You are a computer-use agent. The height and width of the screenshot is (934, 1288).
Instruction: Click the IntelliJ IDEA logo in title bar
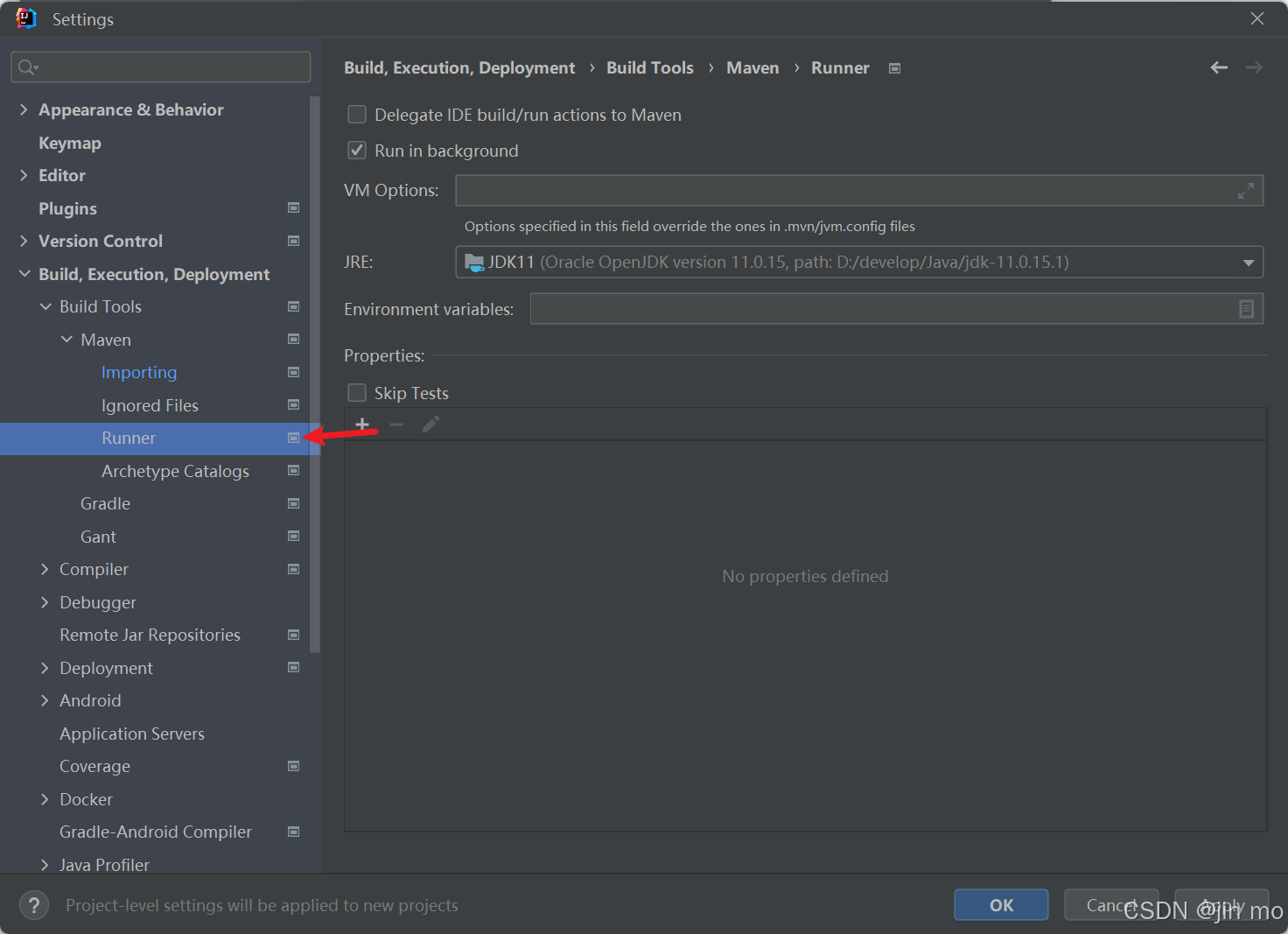pyautogui.click(x=26, y=18)
